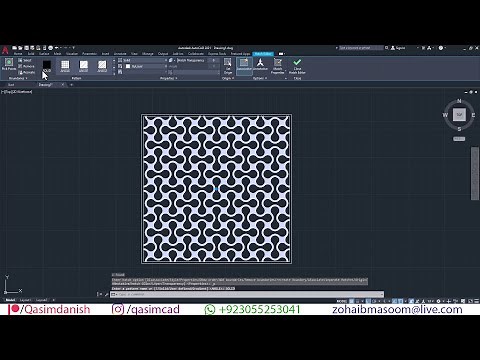
Task: Add a new drawing tab with plus
Action: 71,85
